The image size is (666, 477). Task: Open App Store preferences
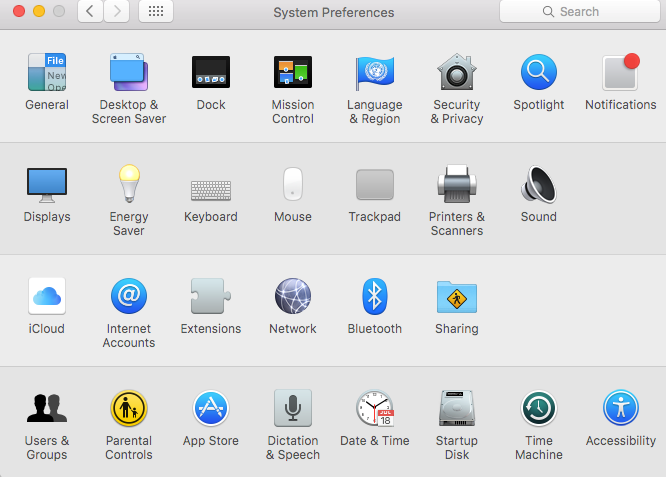tap(211, 408)
